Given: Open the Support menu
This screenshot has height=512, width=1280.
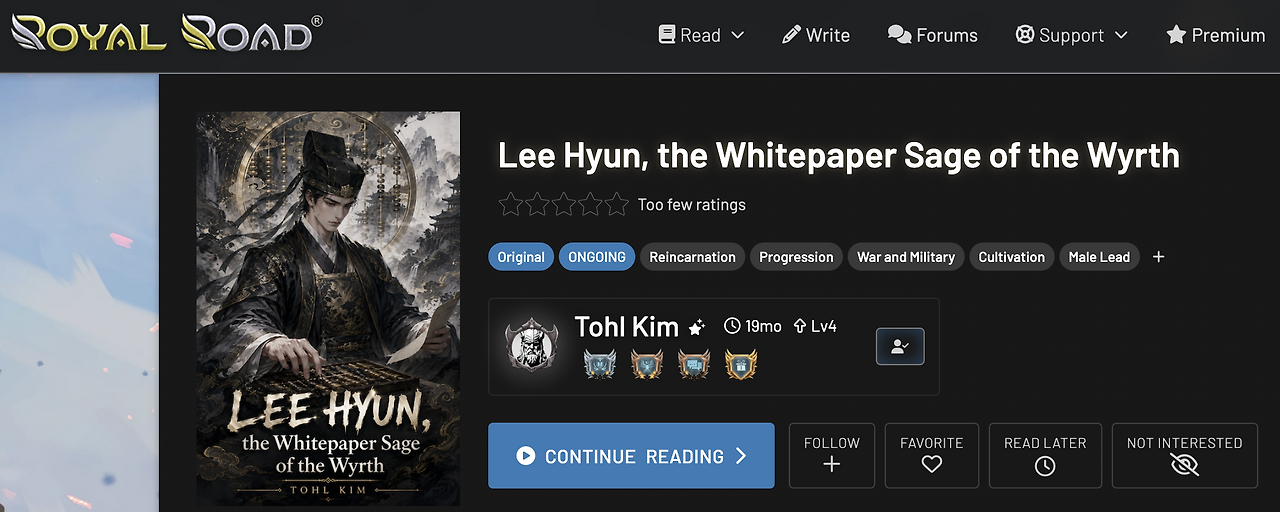Looking at the screenshot, I should (x=1071, y=35).
